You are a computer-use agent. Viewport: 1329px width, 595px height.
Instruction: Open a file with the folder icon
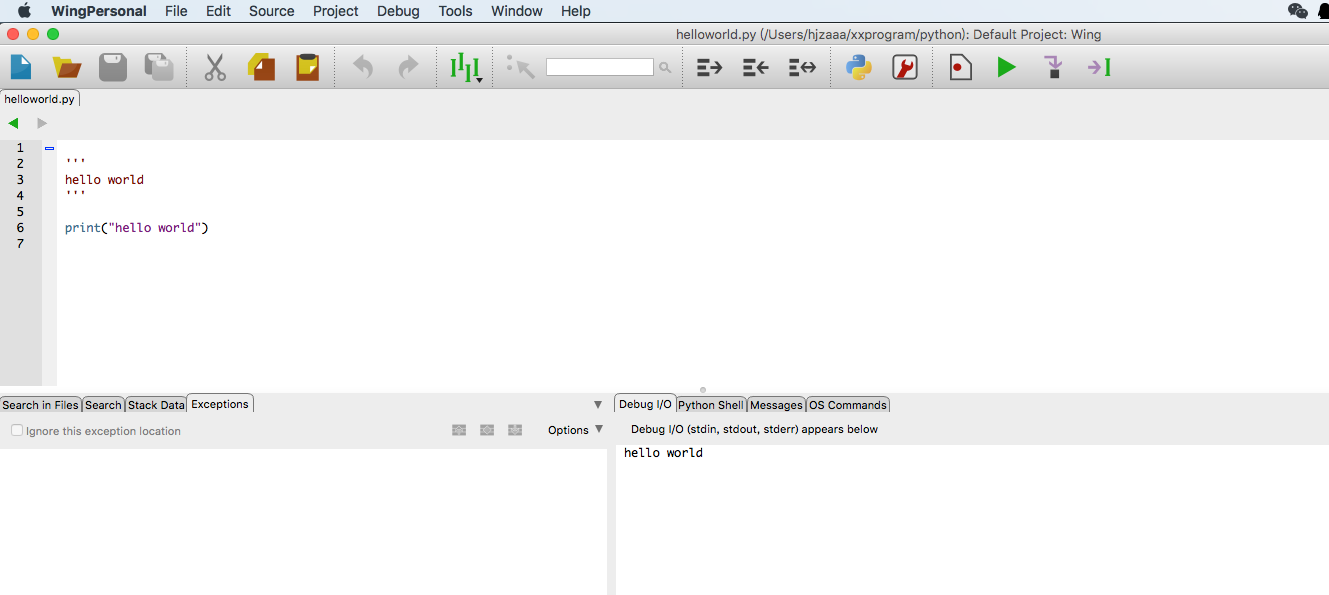(x=67, y=67)
